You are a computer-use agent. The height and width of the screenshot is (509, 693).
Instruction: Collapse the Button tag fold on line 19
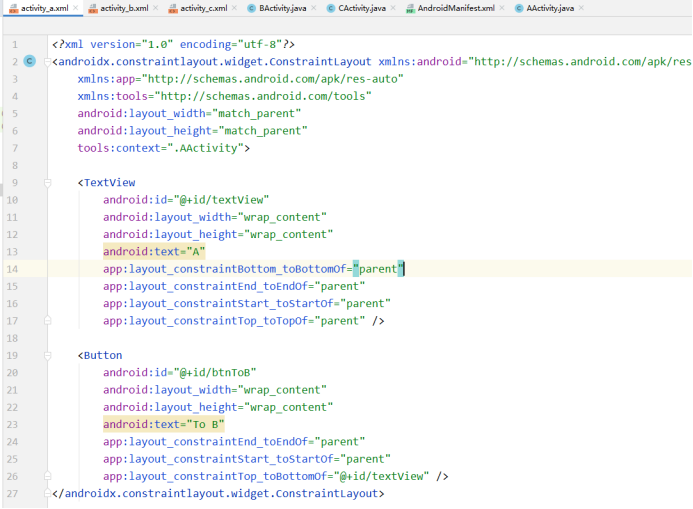tap(47, 356)
